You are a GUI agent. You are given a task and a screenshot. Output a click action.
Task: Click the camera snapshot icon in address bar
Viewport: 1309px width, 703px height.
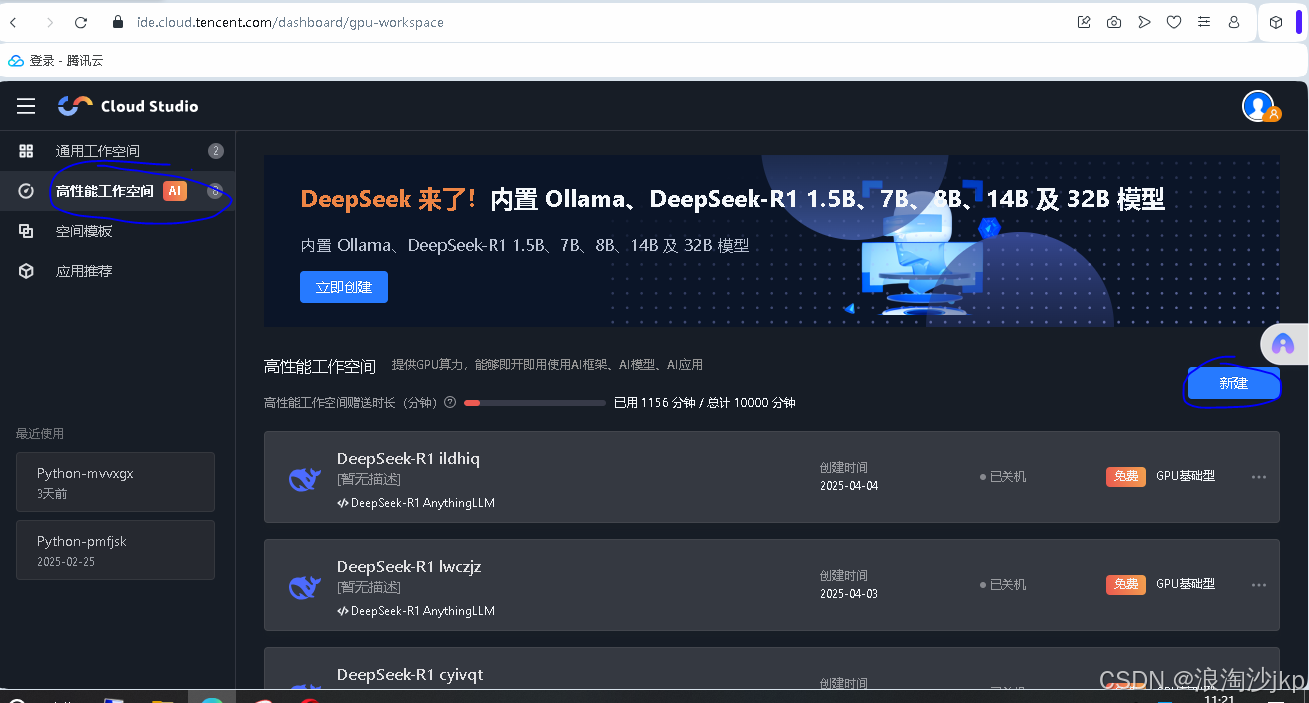coord(1114,22)
